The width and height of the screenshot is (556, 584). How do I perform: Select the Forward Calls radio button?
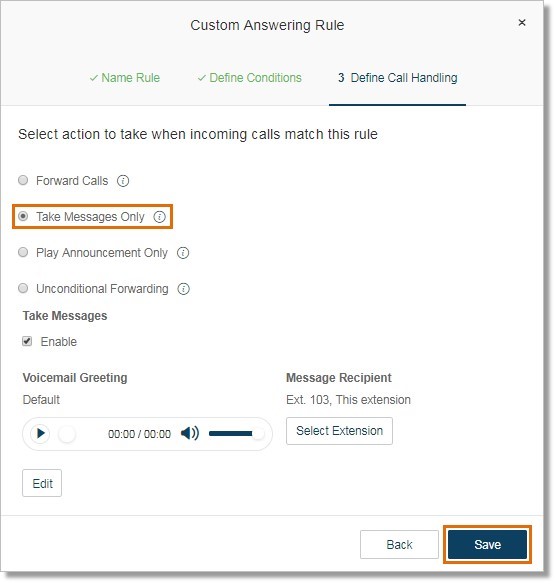pyautogui.click(x=23, y=180)
